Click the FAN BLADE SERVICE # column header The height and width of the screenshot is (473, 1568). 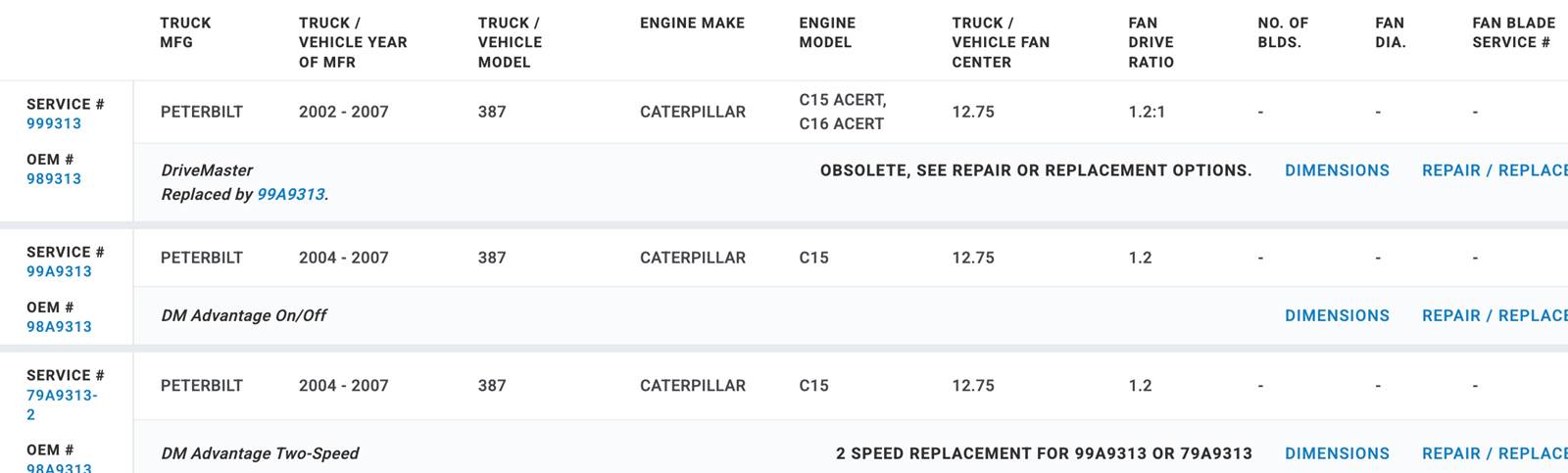coord(1513,32)
